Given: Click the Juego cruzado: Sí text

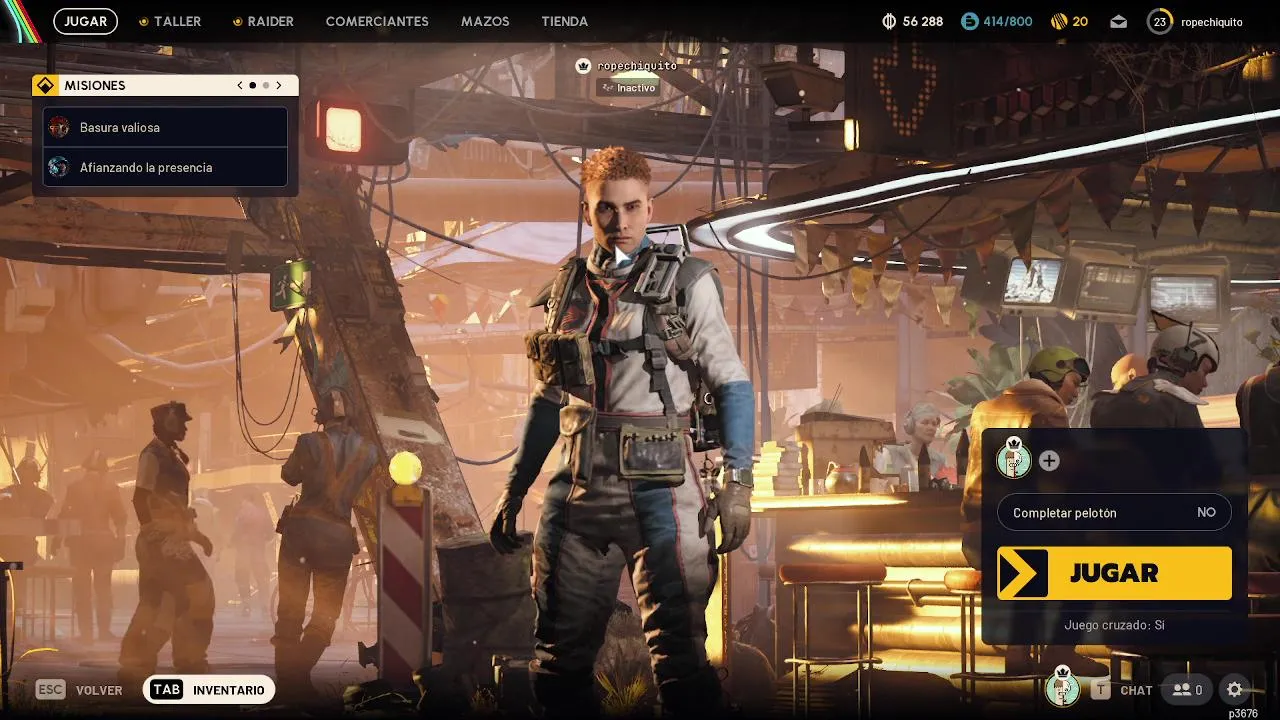Looking at the screenshot, I should click(1114, 625).
